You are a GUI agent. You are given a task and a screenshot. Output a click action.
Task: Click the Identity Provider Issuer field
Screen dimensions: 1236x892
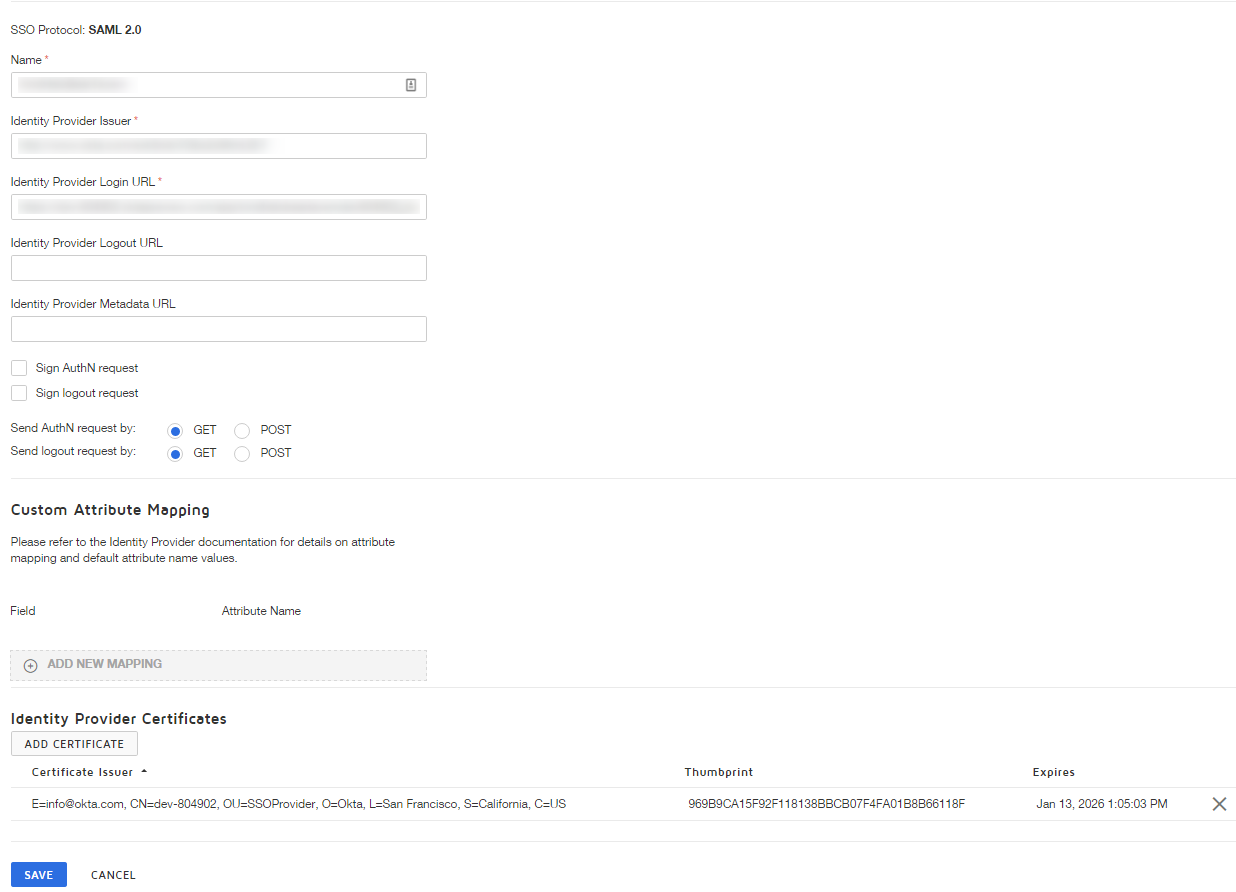(218, 146)
